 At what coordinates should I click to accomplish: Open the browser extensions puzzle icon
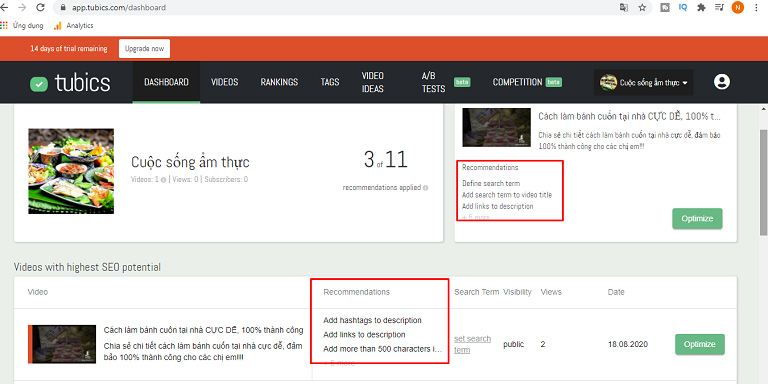pyautogui.click(x=701, y=7)
